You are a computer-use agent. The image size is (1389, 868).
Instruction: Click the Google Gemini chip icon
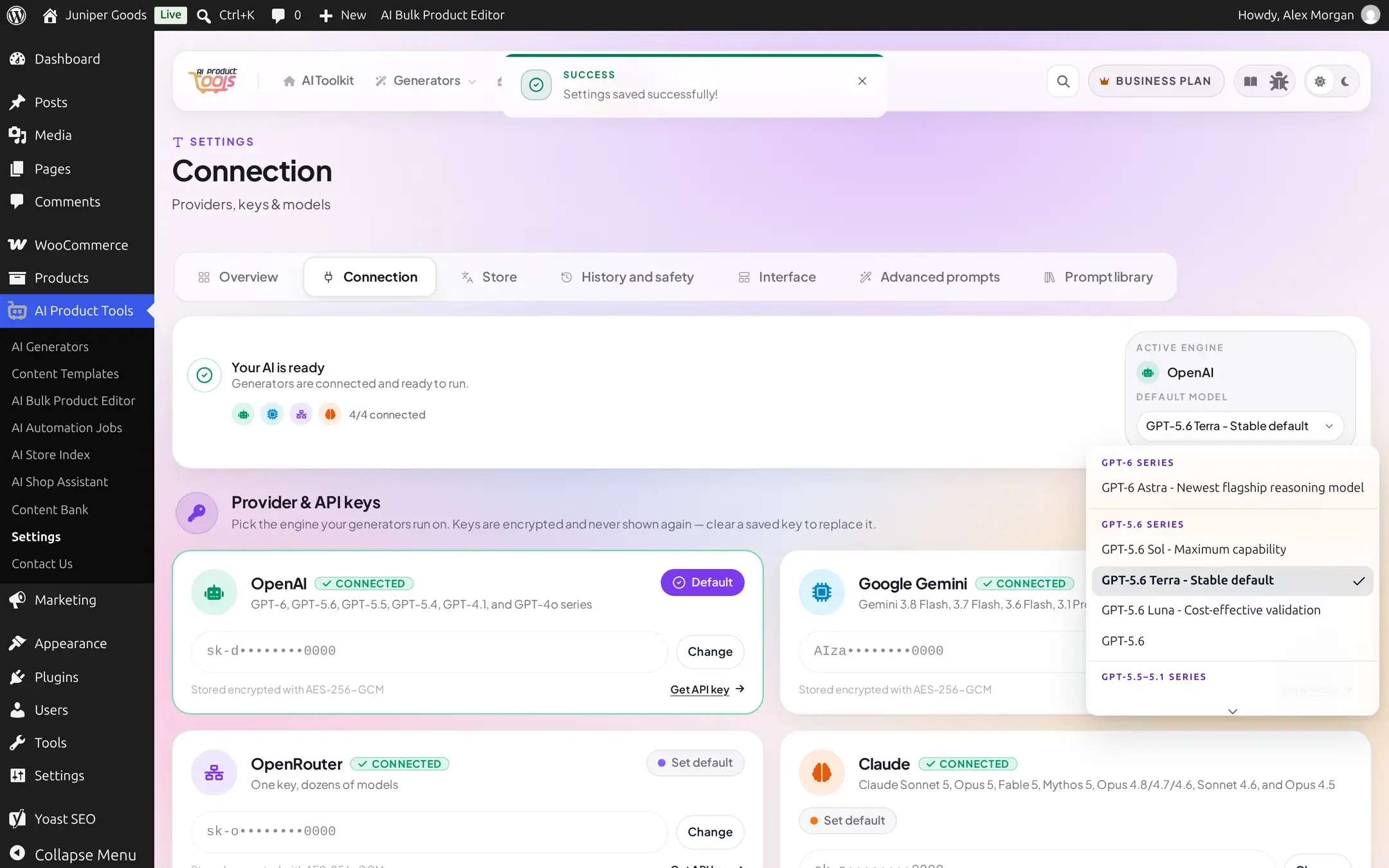821,592
